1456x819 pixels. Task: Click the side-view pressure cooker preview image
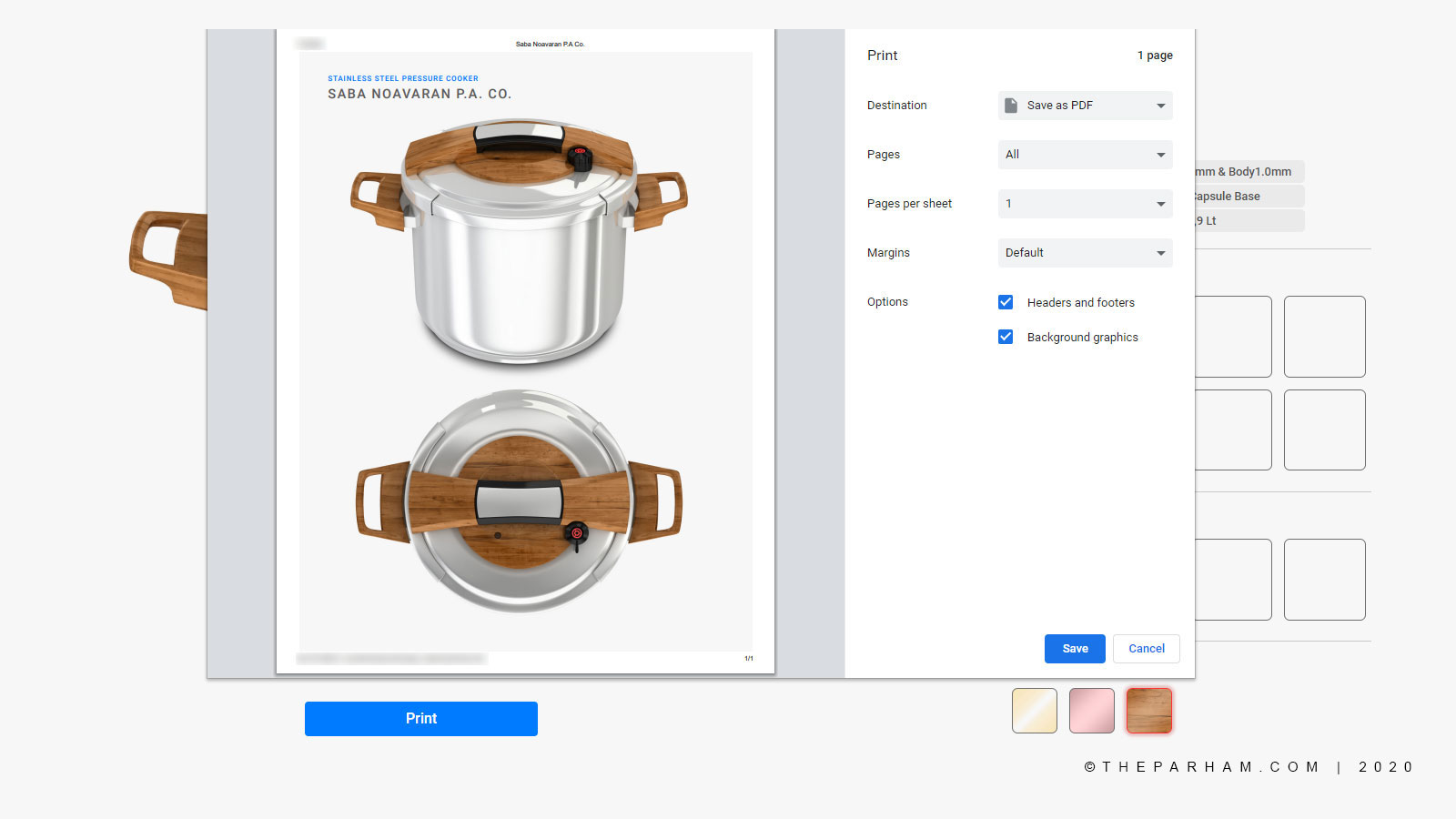tap(519, 241)
